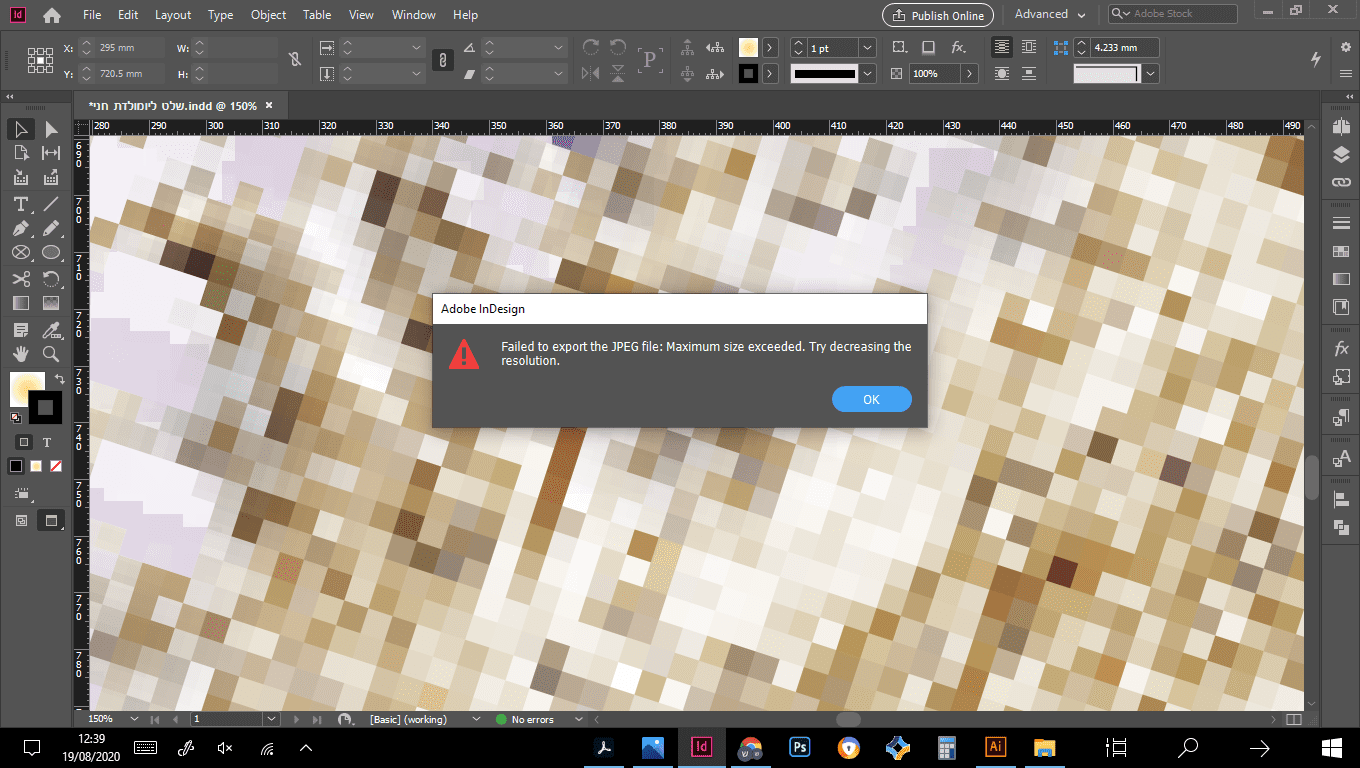Click the drop shadow icon in control bar
This screenshot has width=1360, height=768.
point(928,47)
